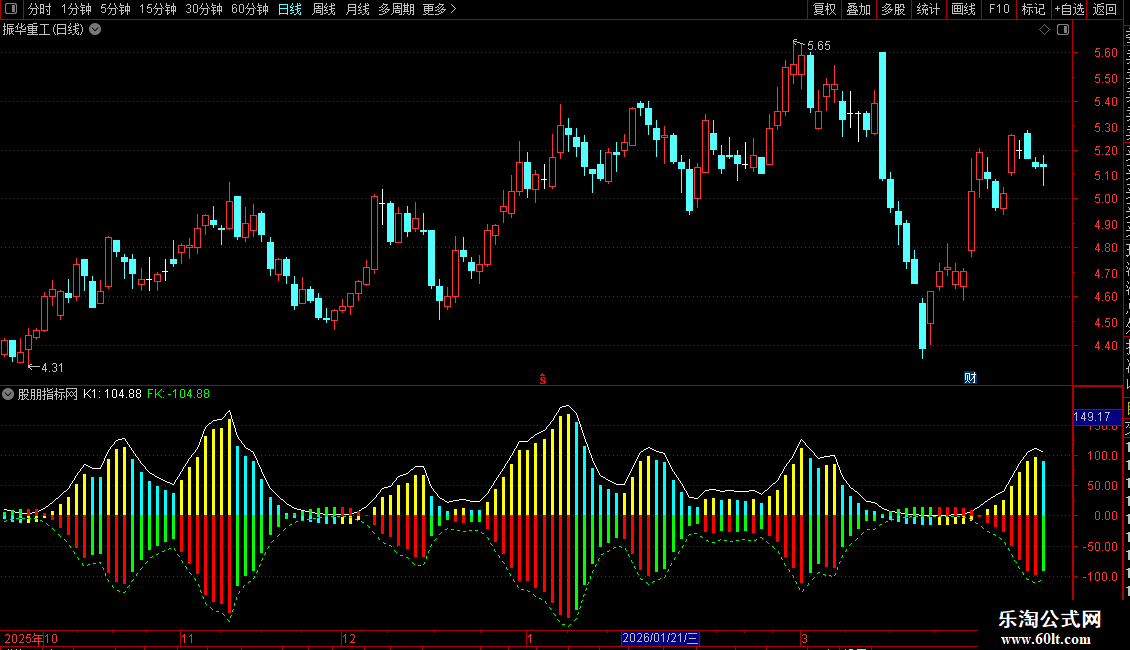The width and height of the screenshot is (1130, 650).
Task: Click the 4.40 price axis label
Action: point(1105,346)
